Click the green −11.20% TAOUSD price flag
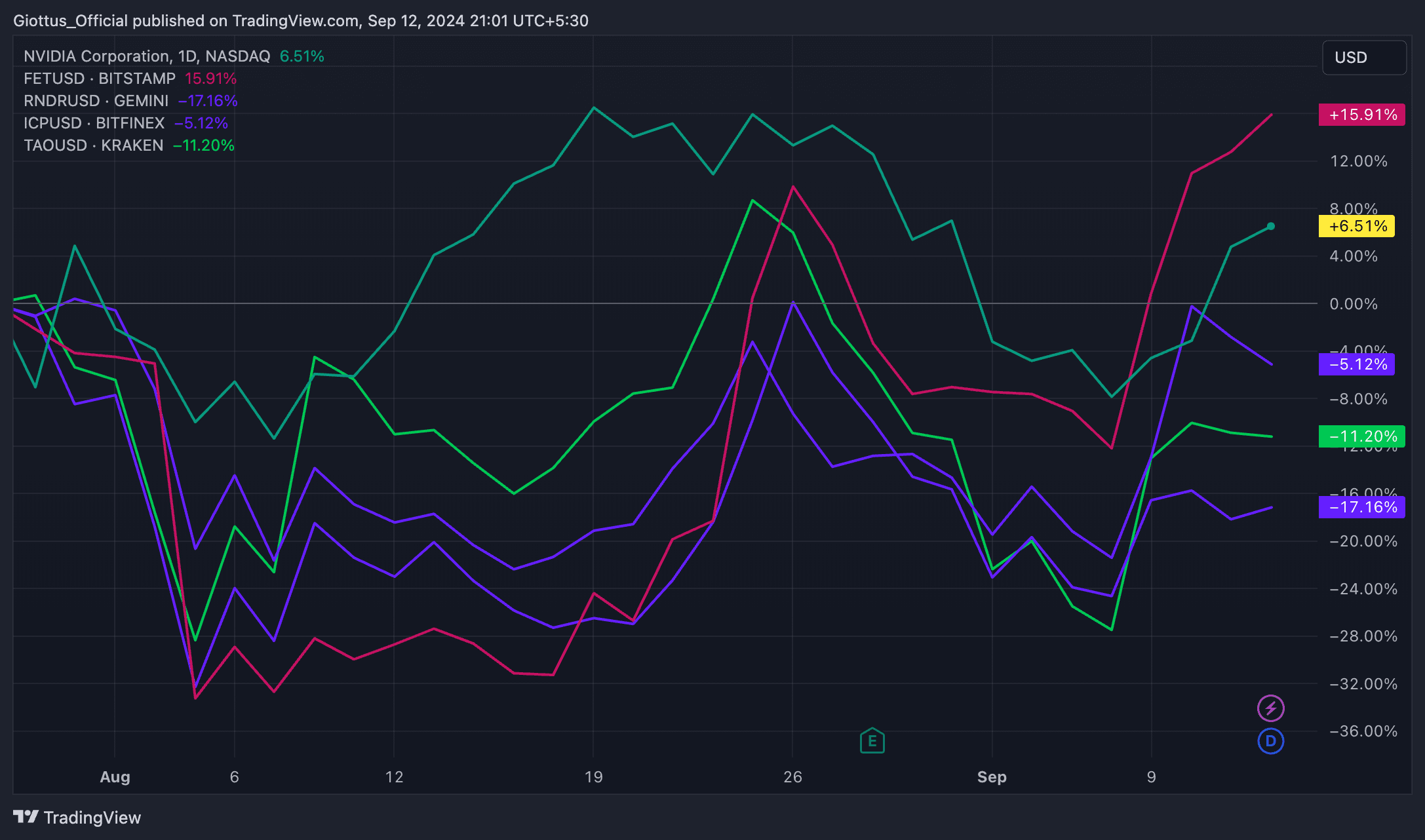The width and height of the screenshot is (1425, 840). [1361, 436]
